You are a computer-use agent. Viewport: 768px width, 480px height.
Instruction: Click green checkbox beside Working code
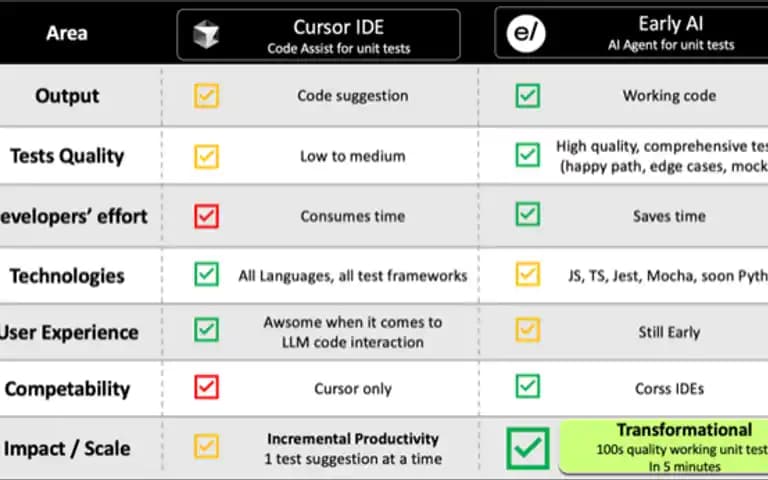(x=528, y=96)
